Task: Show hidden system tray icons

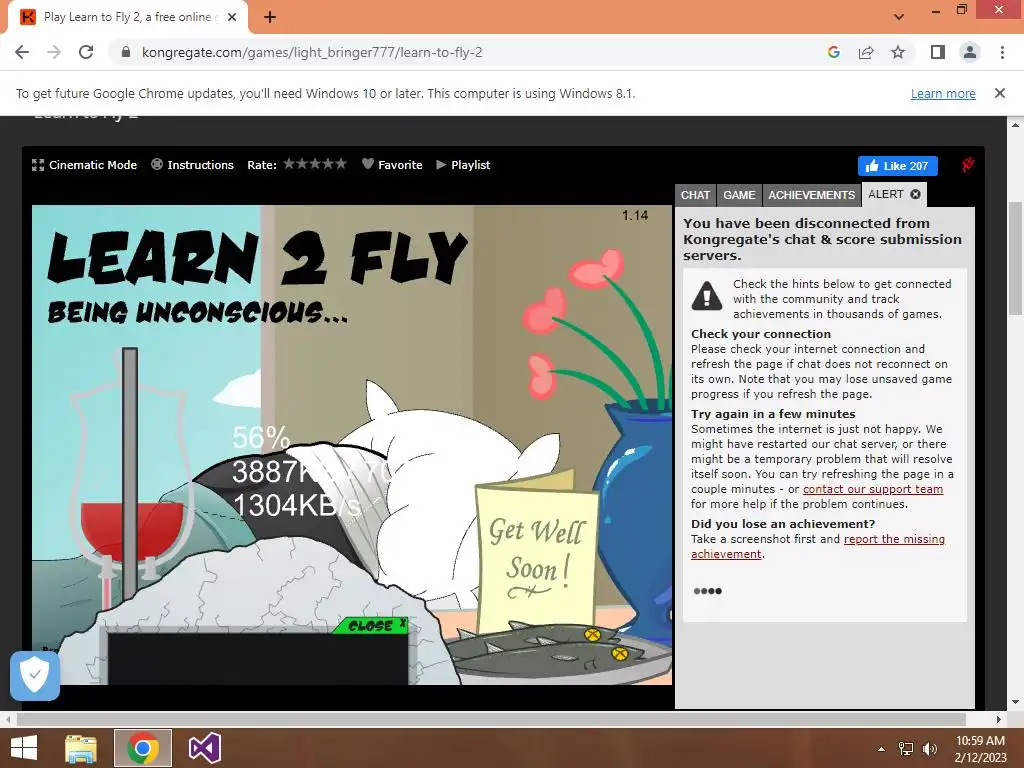Action: point(881,749)
